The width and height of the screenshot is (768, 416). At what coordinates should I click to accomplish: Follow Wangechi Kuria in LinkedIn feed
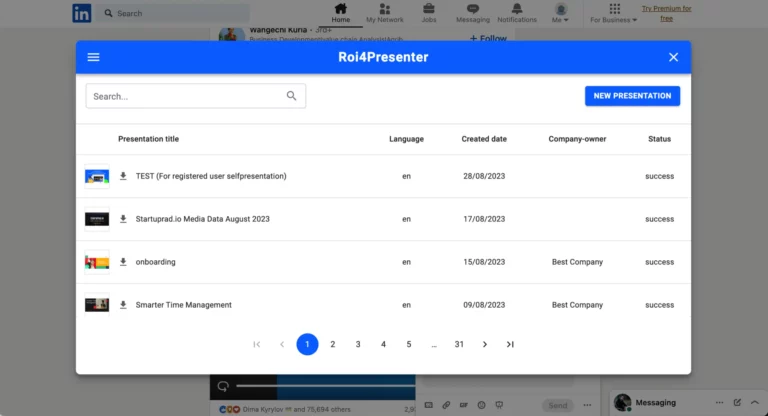tap(488, 38)
